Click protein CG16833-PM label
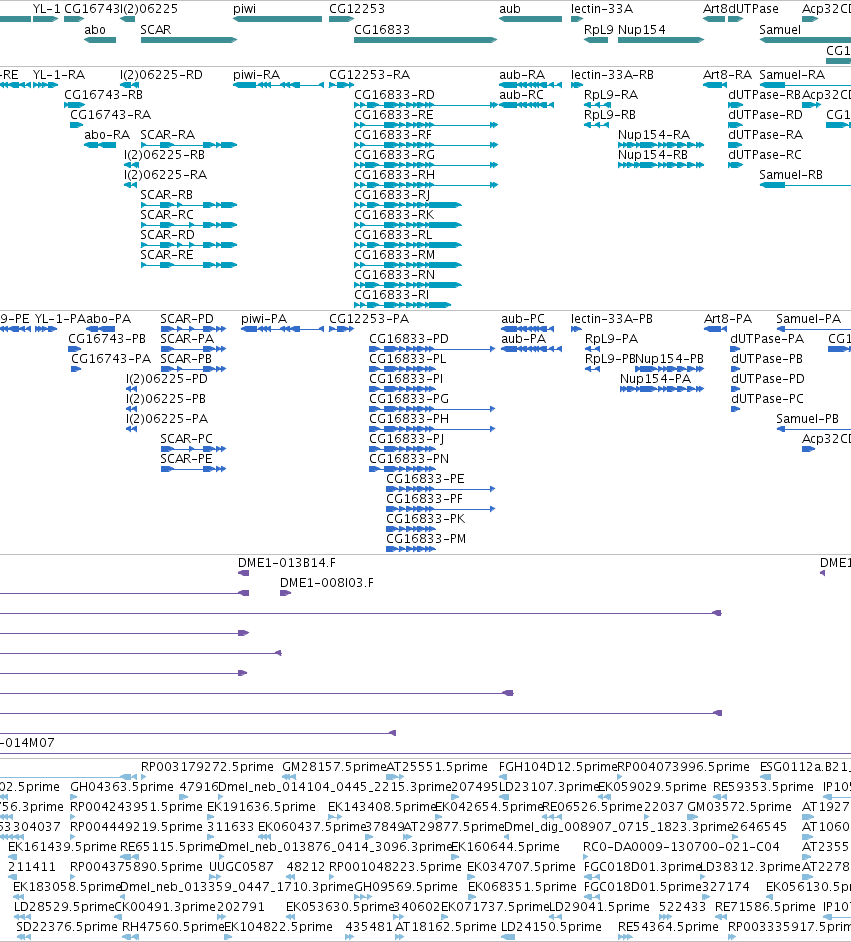 pyautogui.click(x=426, y=539)
